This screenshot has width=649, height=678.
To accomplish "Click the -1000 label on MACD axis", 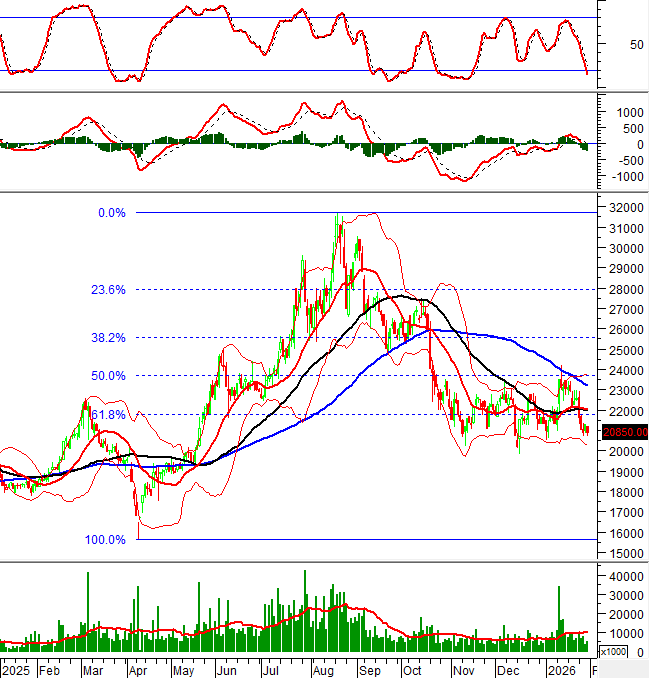I will (x=622, y=177).
